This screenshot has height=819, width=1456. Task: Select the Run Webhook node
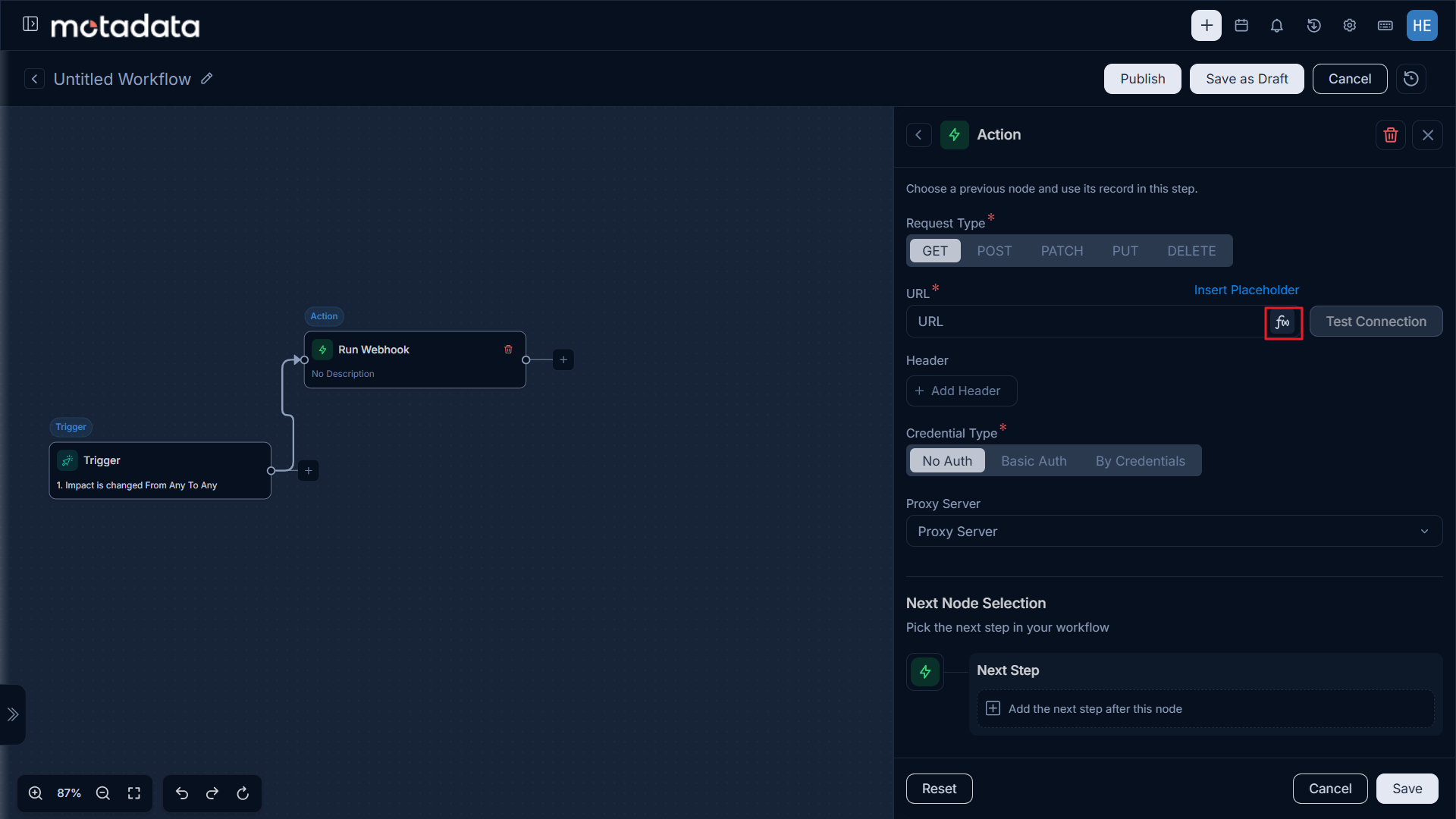click(415, 359)
